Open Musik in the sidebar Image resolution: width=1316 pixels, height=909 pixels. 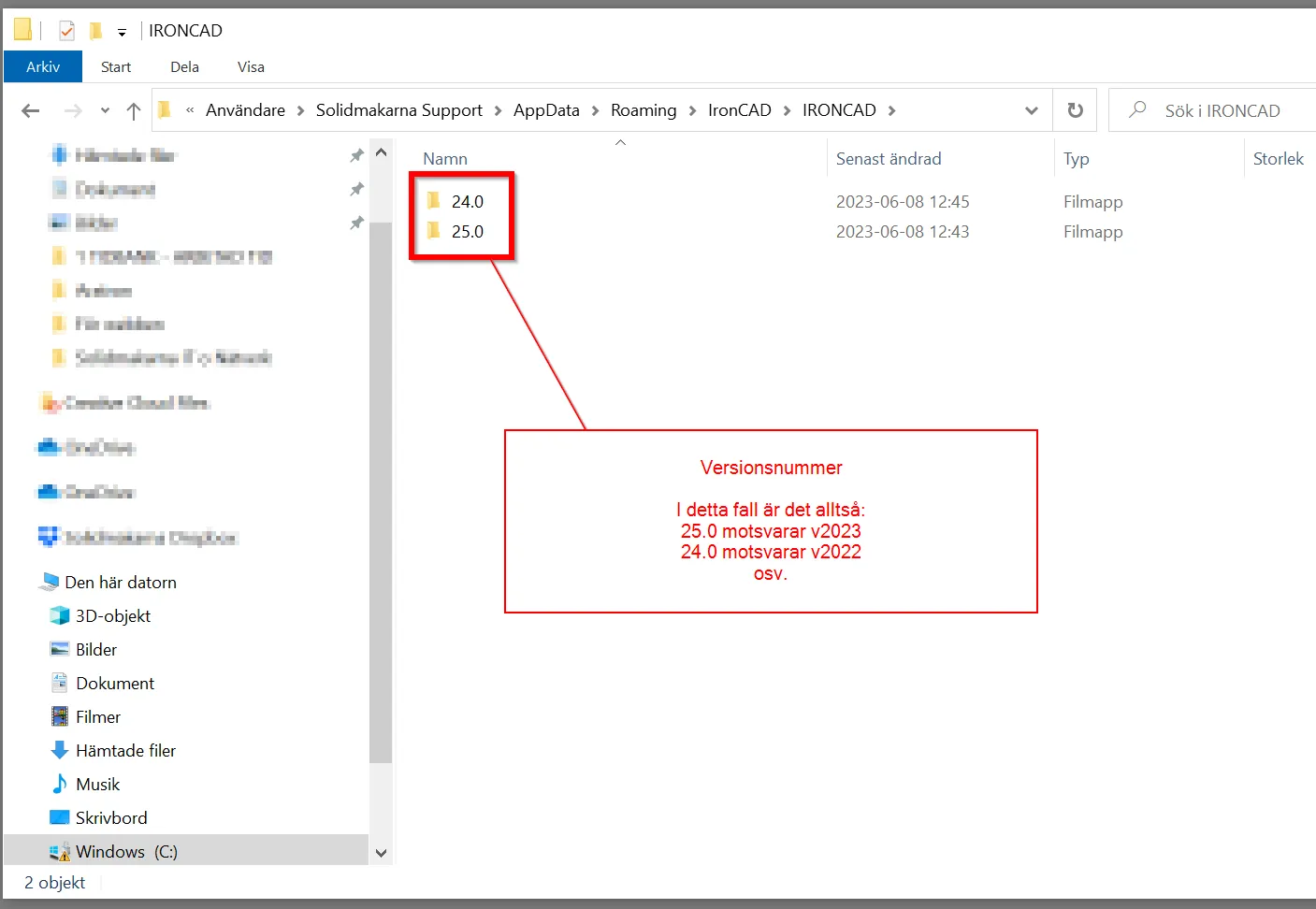(96, 784)
